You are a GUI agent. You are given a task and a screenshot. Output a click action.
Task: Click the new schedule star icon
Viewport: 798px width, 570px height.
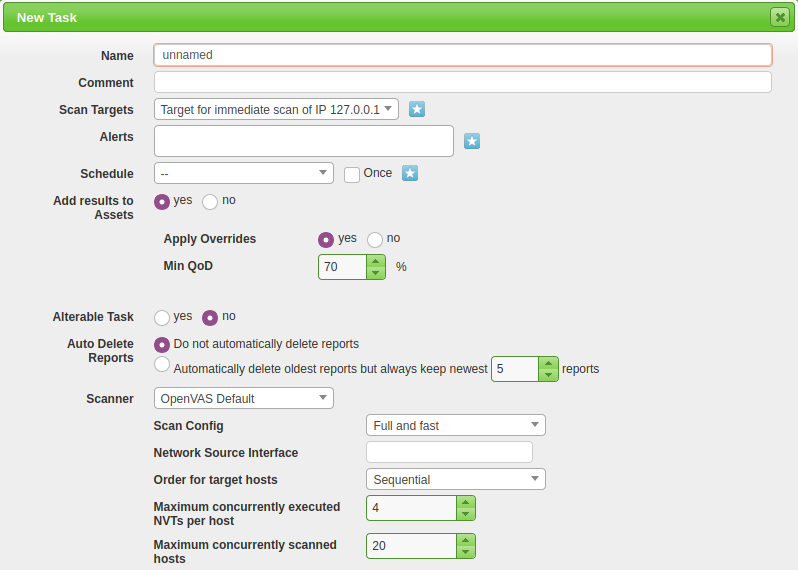coord(410,173)
